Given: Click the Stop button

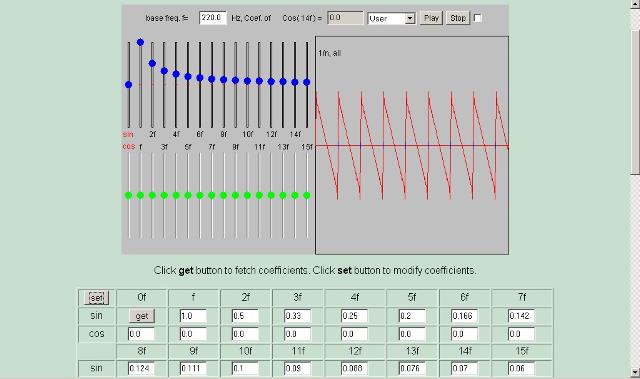Looking at the screenshot, I should click(458, 18).
